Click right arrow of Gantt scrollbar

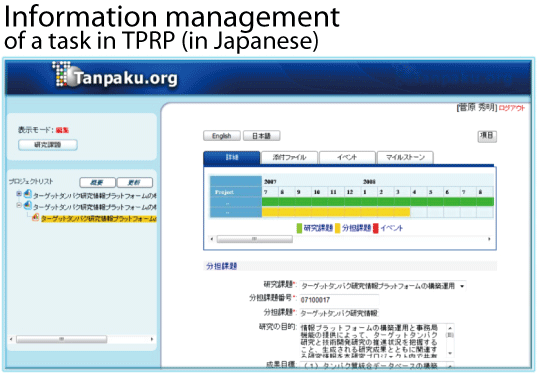tap(489, 239)
